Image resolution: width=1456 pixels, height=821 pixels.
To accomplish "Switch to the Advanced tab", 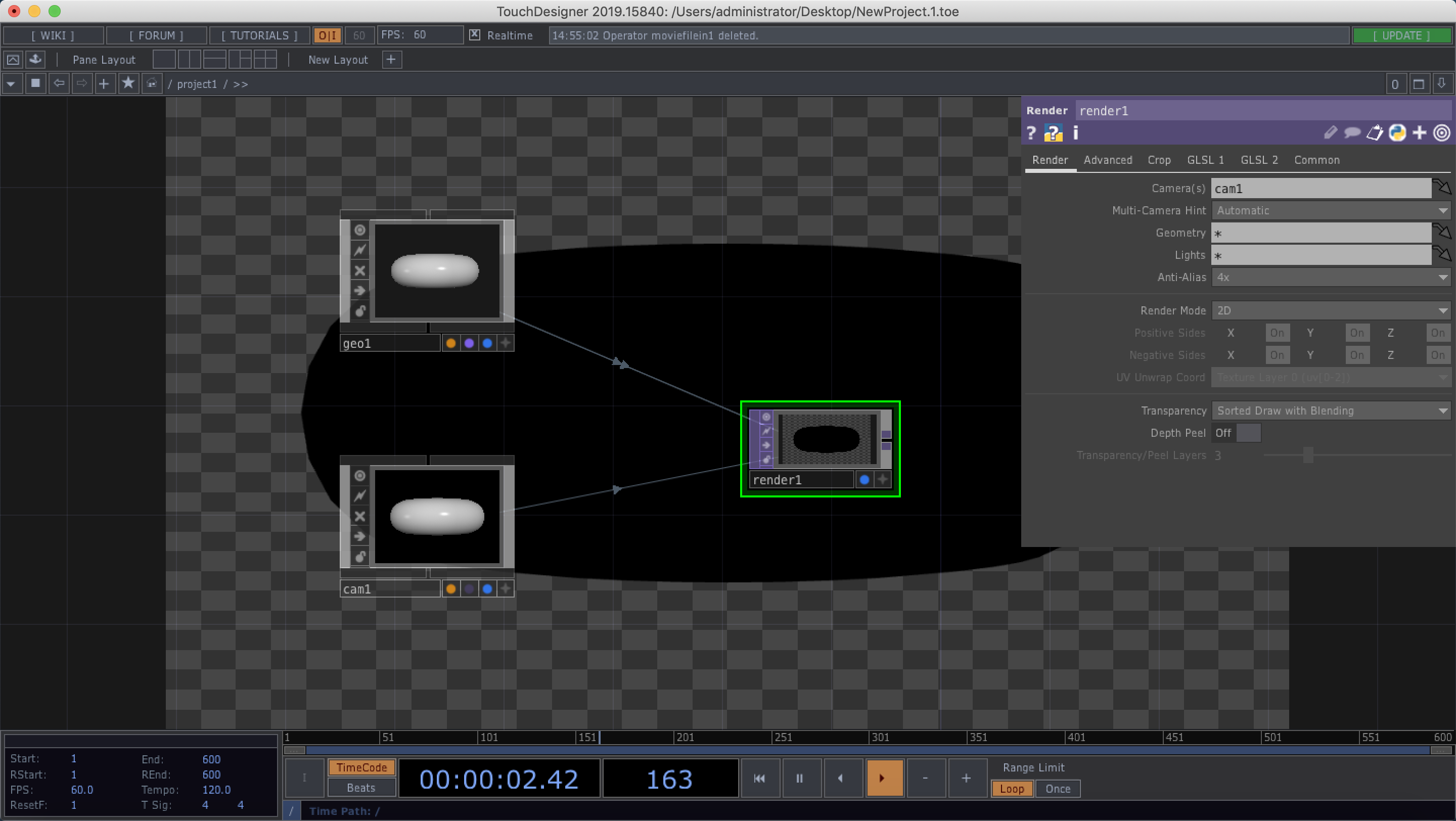I will [1107, 160].
